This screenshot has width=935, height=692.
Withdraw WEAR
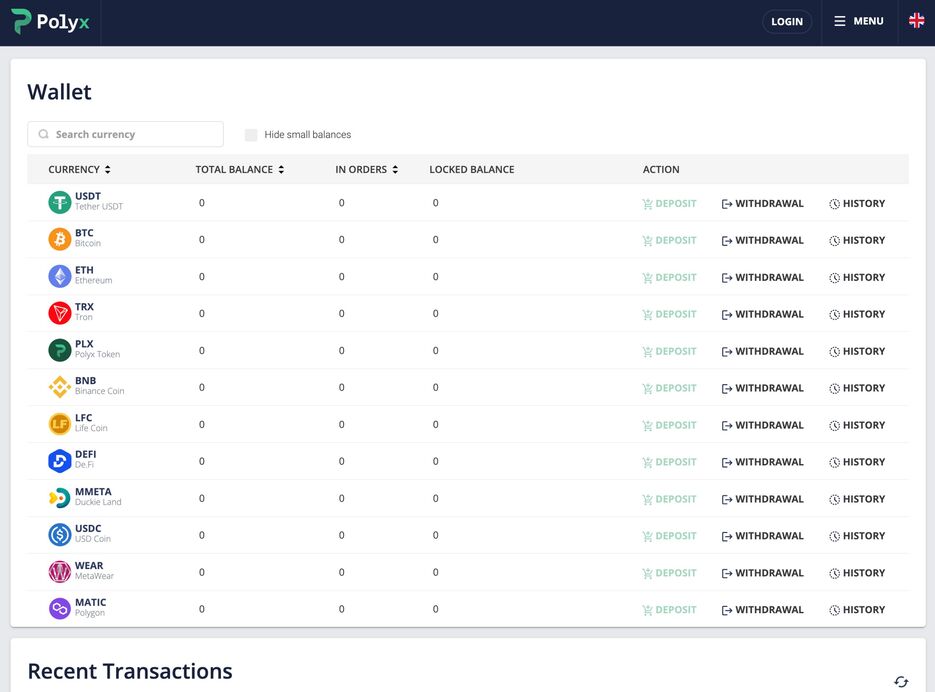coord(763,573)
